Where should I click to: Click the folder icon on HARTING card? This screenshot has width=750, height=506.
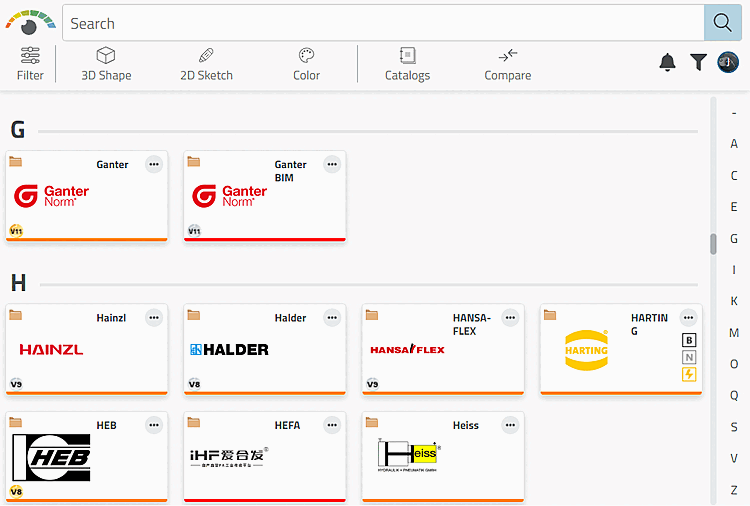coord(550,315)
